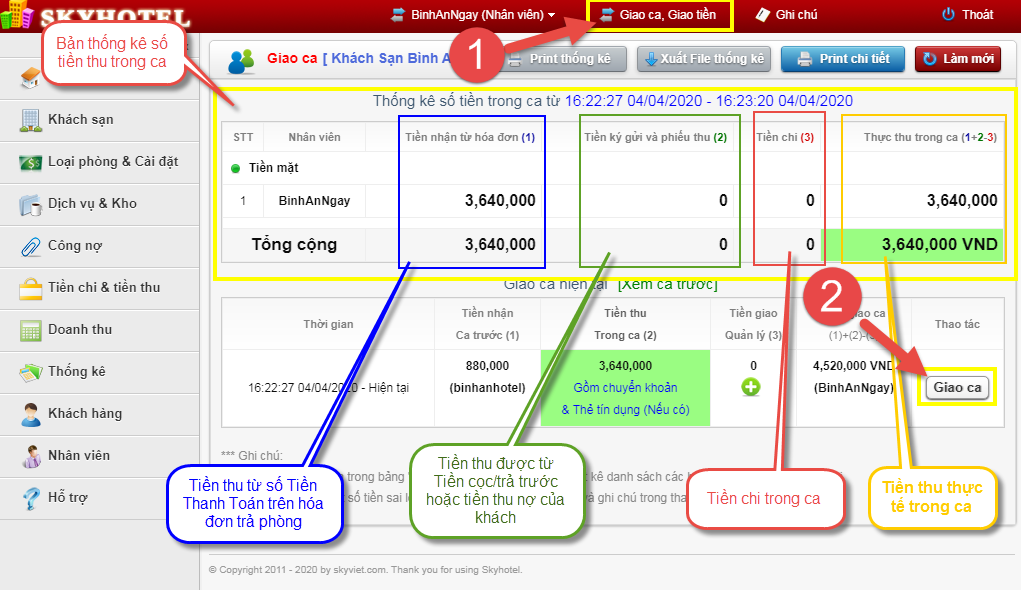This screenshot has width=1021, height=590.
Task: Go to Dịch vụ & Kho
Action: 92,204
